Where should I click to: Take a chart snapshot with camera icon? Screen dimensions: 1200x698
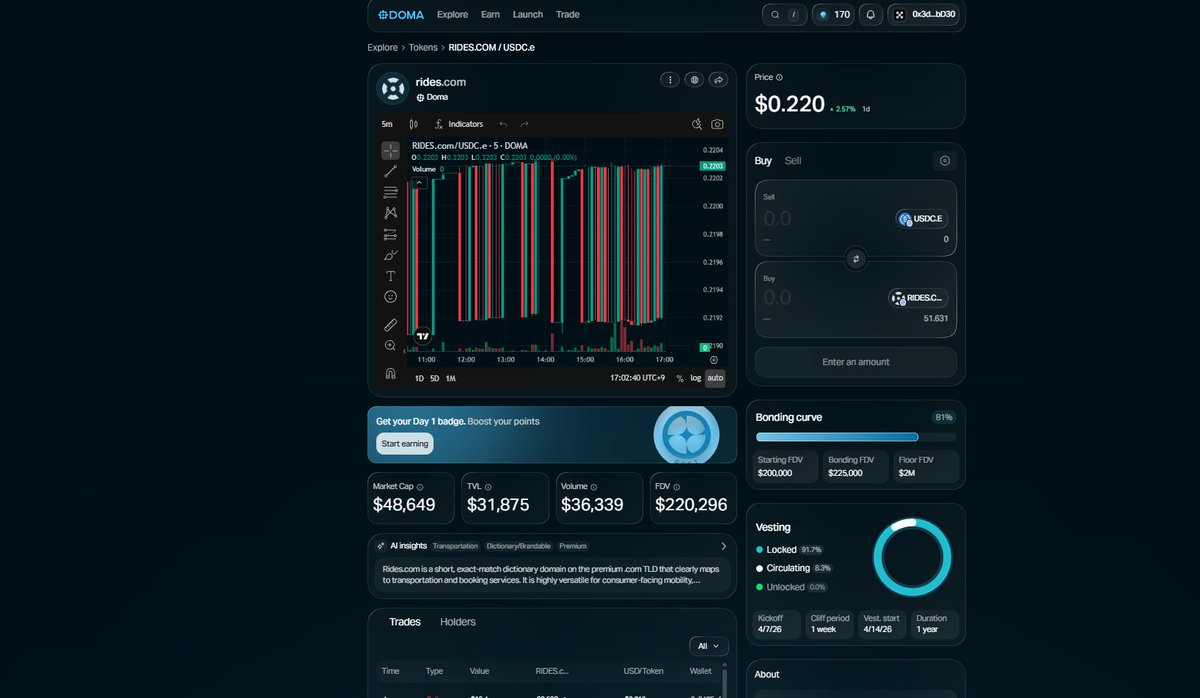[718, 124]
